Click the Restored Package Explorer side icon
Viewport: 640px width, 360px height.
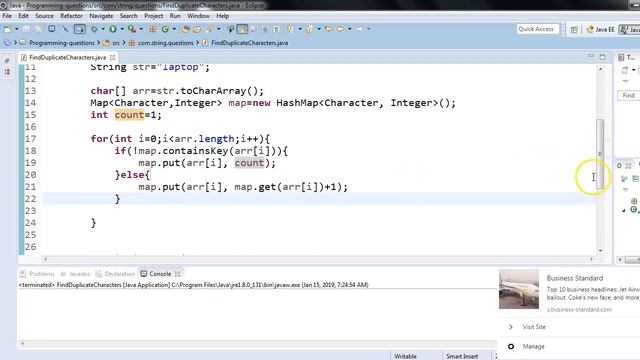tap(7, 72)
